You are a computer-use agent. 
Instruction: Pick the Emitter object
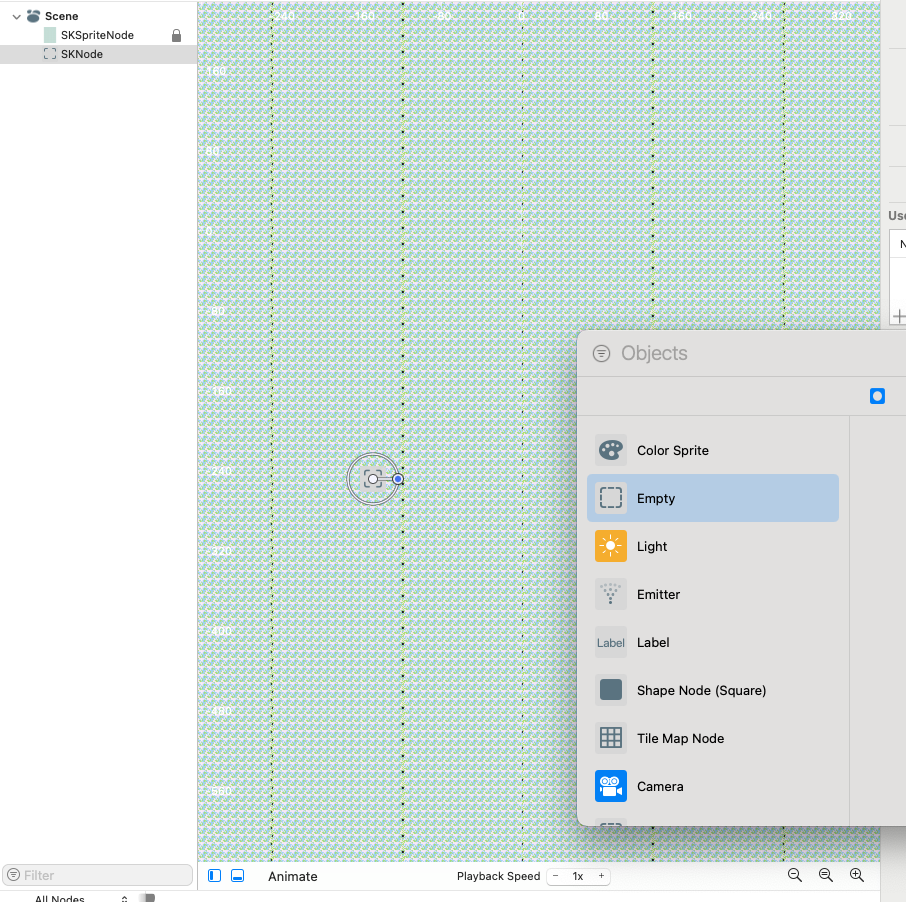657,594
